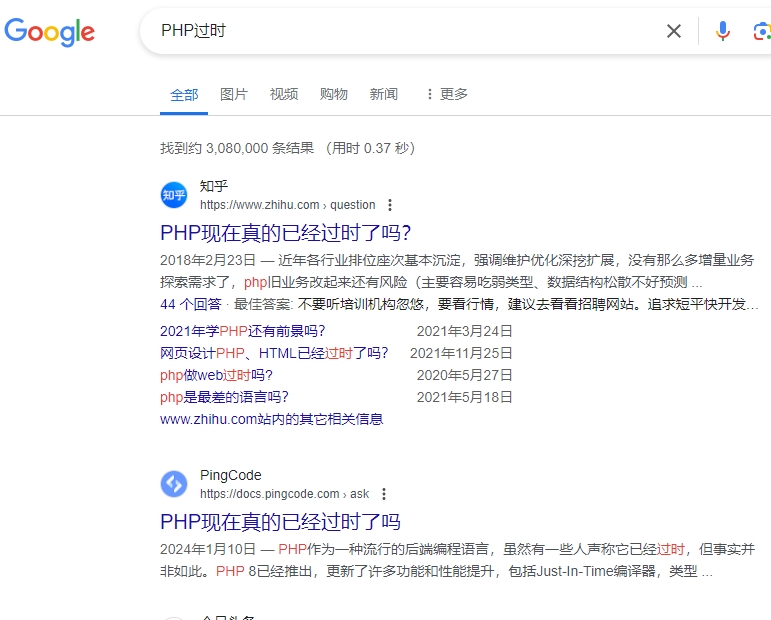
Task: Open three-dot menu beside pingcode.com URL
Action: tap(384, 494)
